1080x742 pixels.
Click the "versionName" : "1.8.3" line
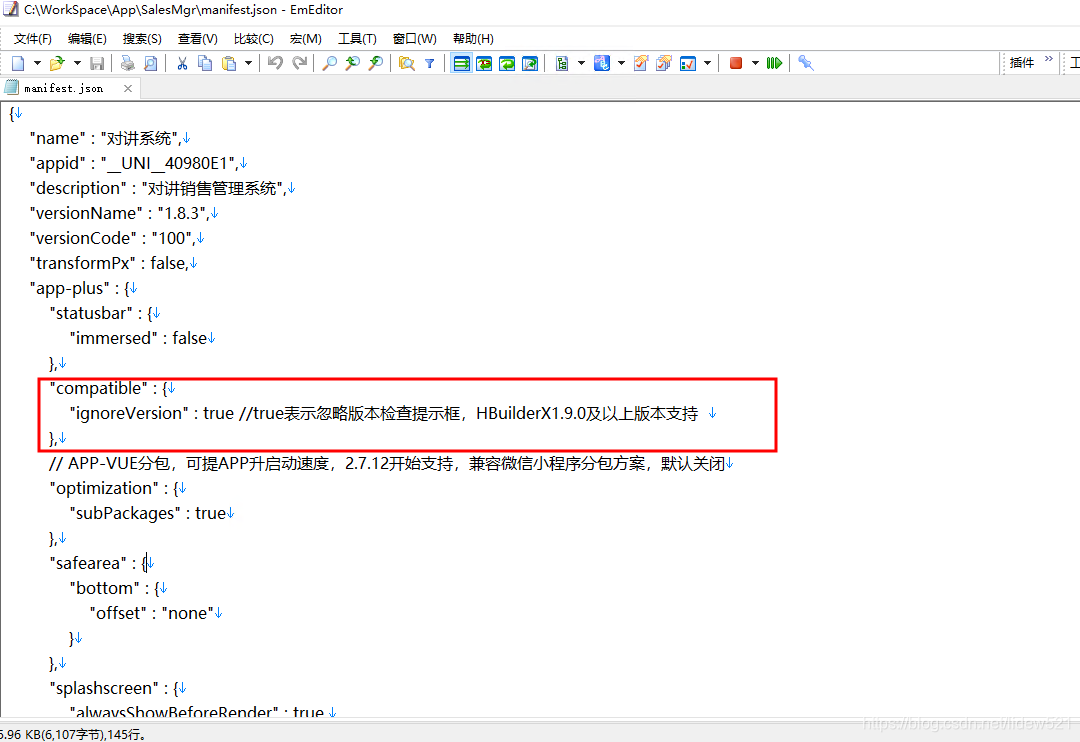119,214
